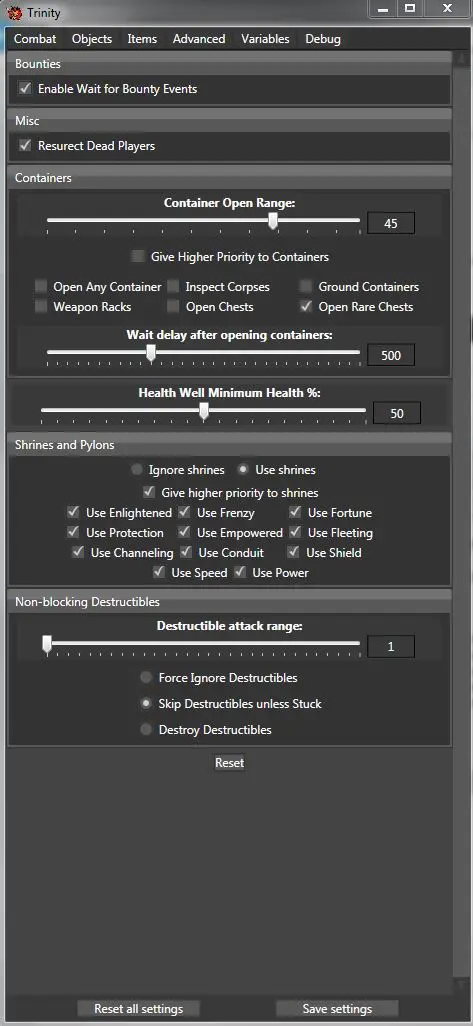Image resolution: width=473 pixels, height=1026 pixels.
Task: Click Save settings button
Action: coord(337,1008)
